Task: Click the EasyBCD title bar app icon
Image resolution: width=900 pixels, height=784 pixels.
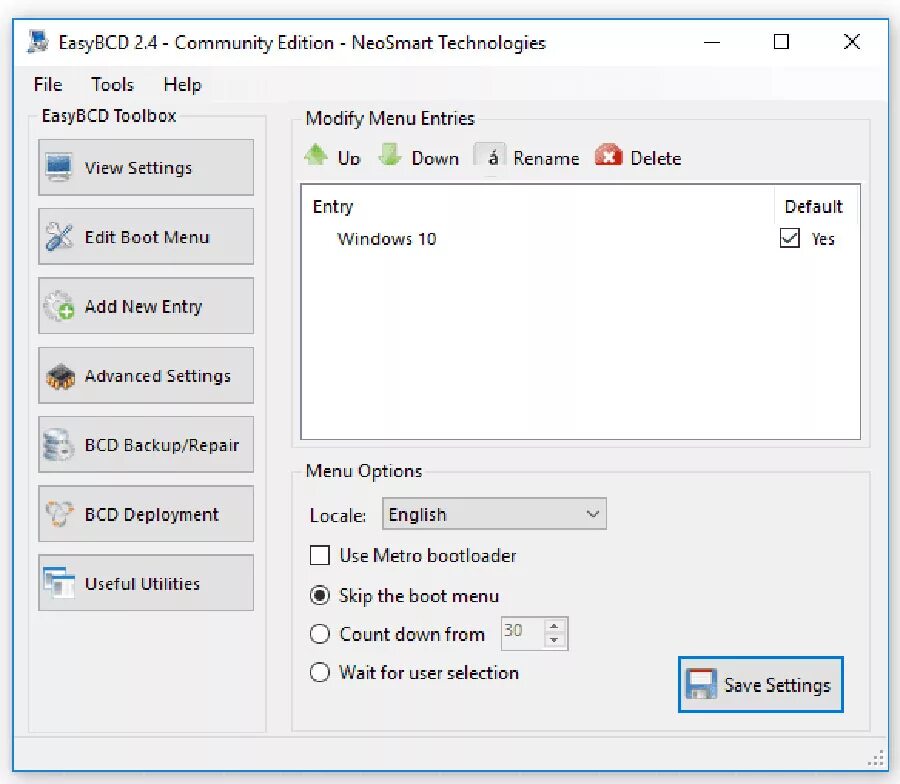Action: pos(38,42)
